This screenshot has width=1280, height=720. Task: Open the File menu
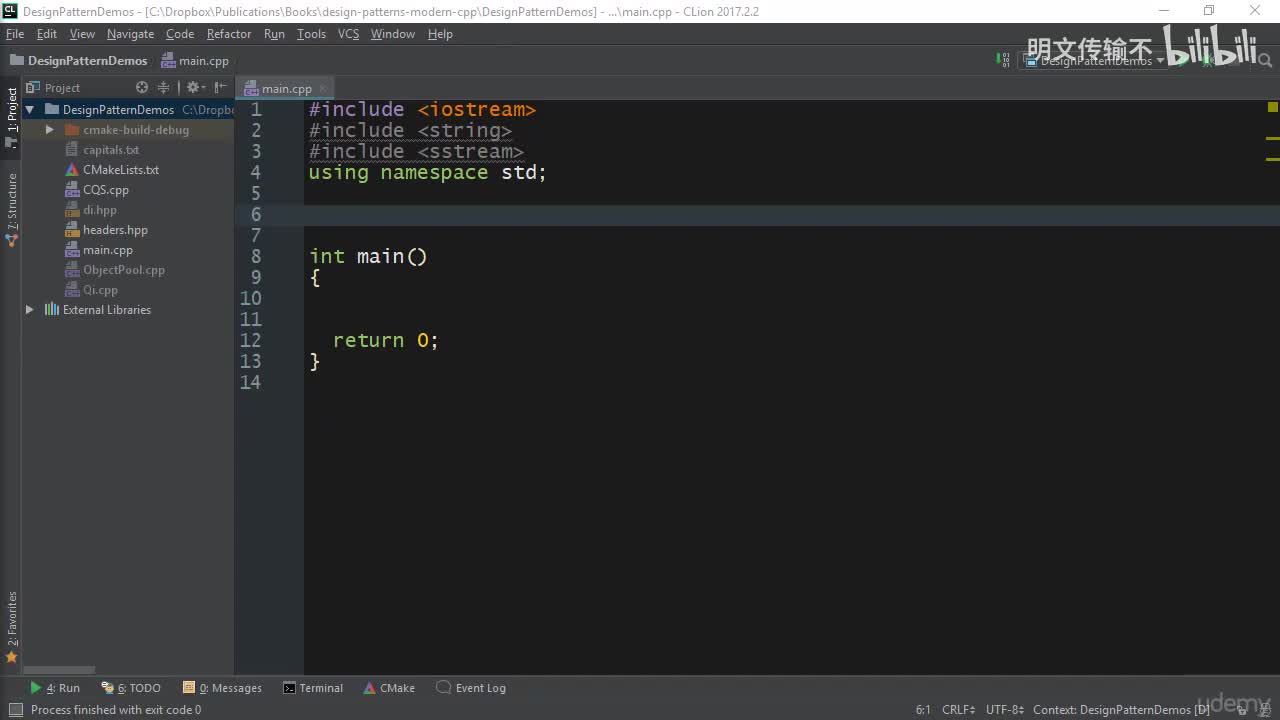pyautogui.click(x=15, y=34)
